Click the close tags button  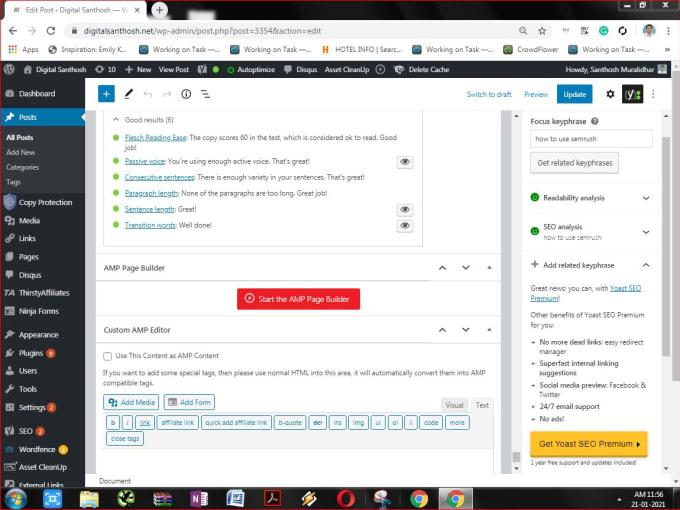point(125,438)
